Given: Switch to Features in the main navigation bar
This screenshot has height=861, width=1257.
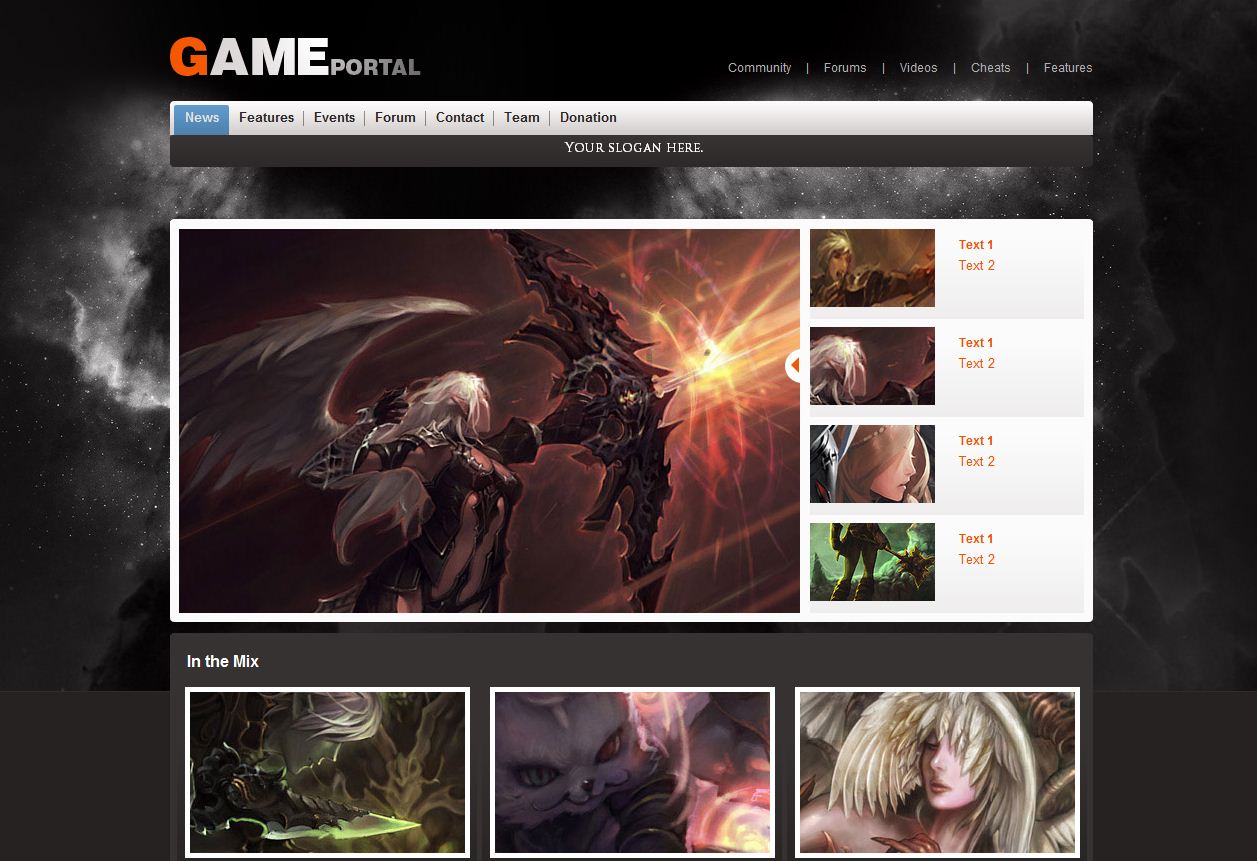Looking at the screenshot, I should tap(267, 118).
